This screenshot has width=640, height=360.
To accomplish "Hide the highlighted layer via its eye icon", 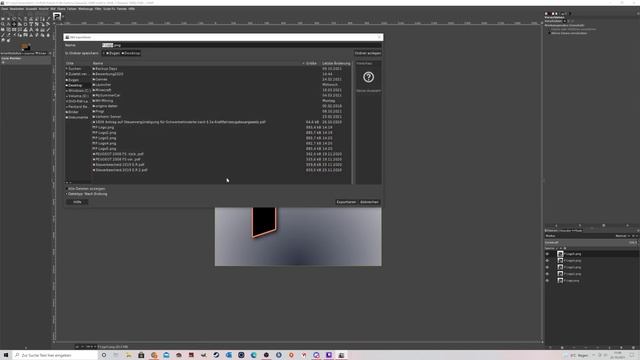I will click(x=547, y=254).
